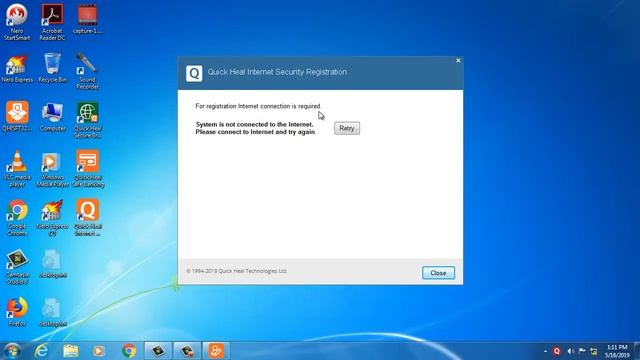
Task: Switch to Chrome in the taskbar
Action: click(x=129, y=351)
